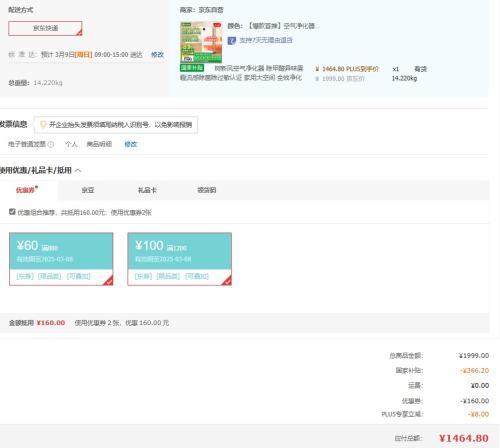Click the 运费 ¥0.00 value
The height and width of the screenshot is (448, 500).
[480, 386]
